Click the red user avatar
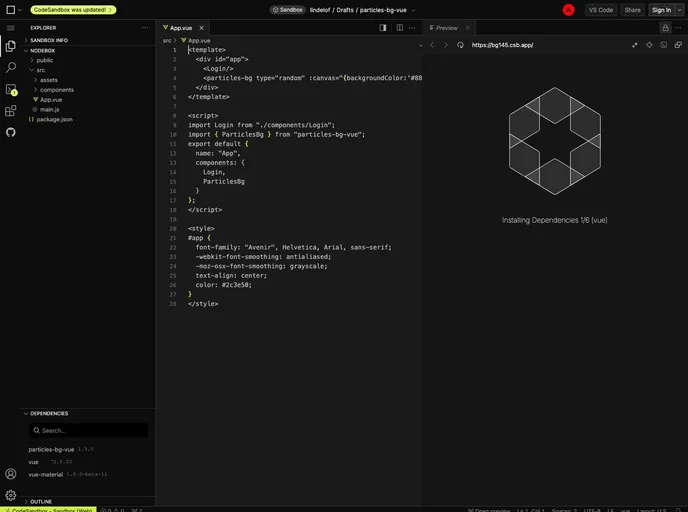Screen dimensions: 688x512 pyautogui.click(x=568, y=10)
